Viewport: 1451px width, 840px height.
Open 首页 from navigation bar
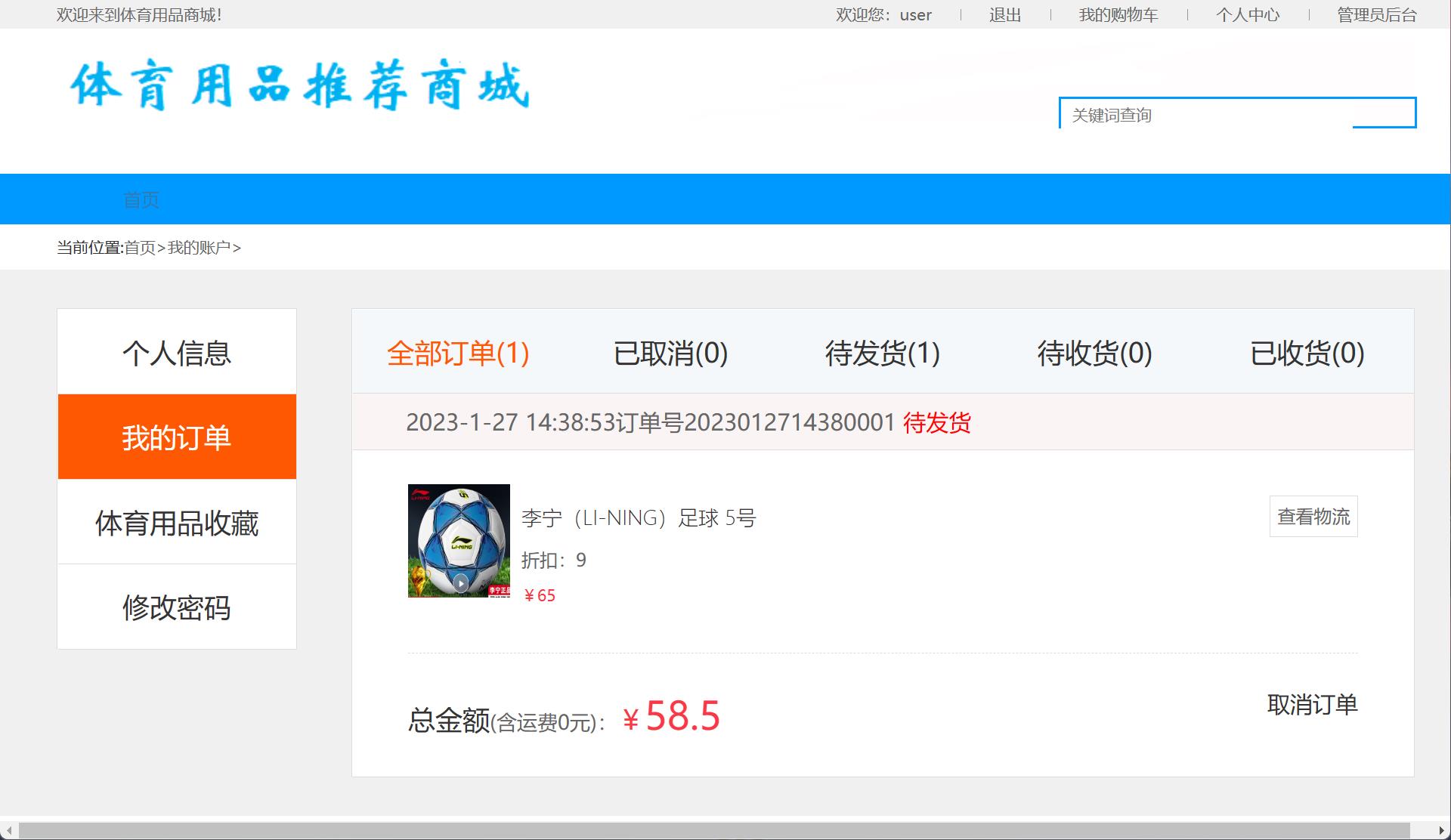[142, 199]
